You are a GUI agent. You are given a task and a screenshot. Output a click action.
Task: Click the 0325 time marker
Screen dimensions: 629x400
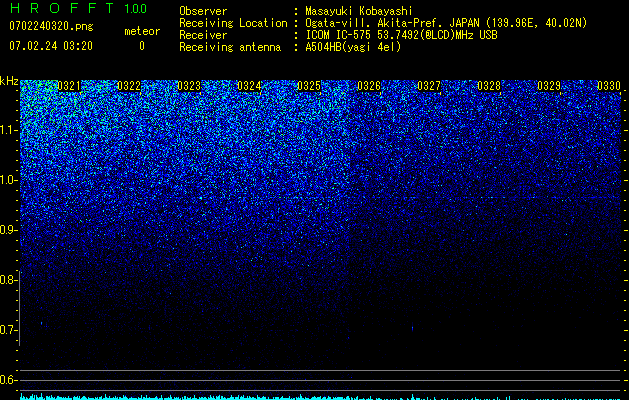[309, 86]
